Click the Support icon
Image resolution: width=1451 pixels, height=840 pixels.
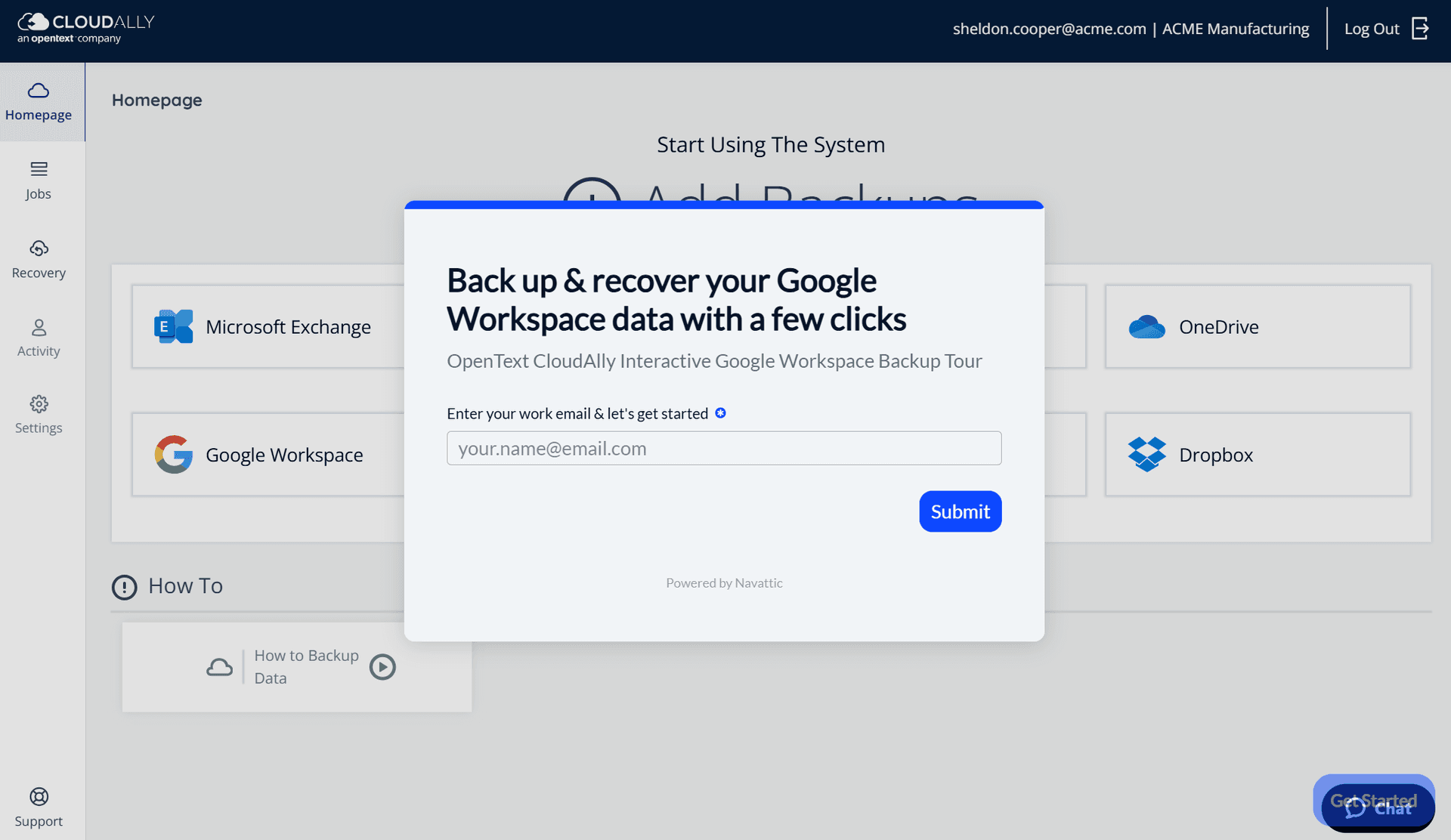(39, 797)
